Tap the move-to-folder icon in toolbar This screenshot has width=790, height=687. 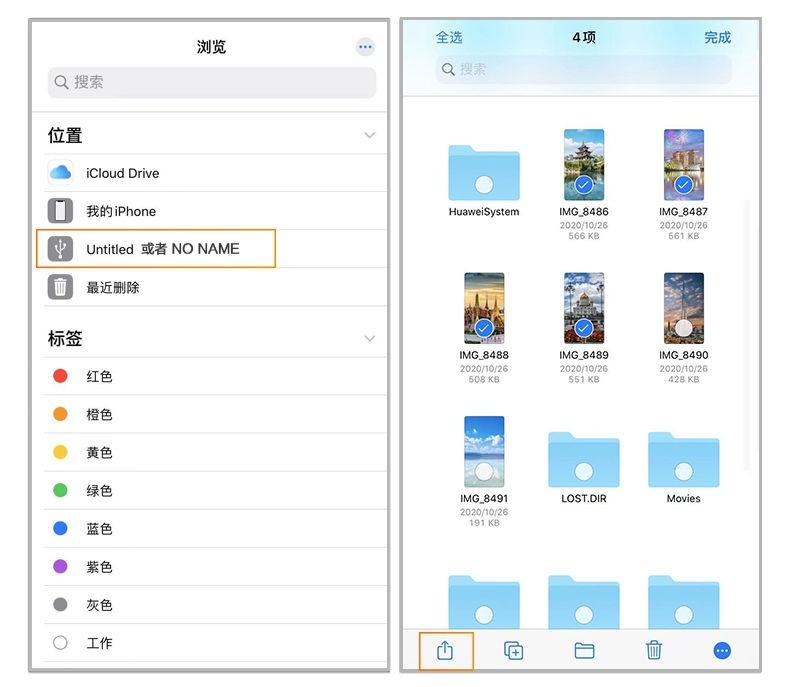pyautogui.click(x=584, y=651)
